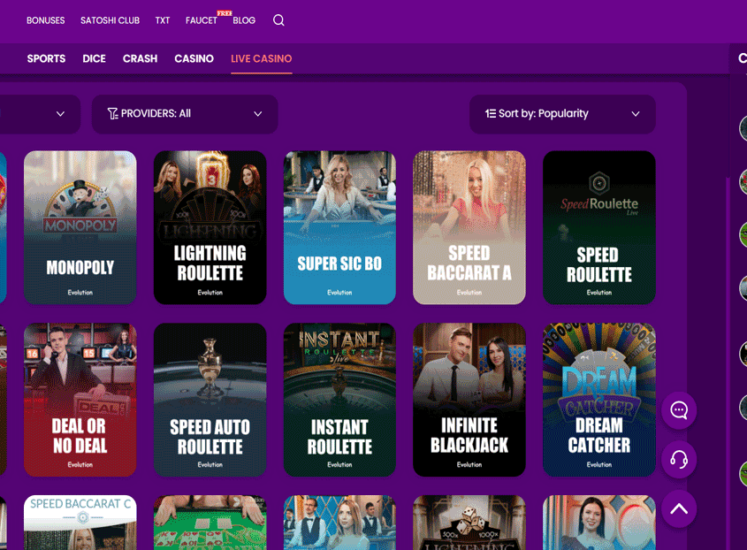Go to the Crash tab

pyautogui.click(x=140, y=59)
